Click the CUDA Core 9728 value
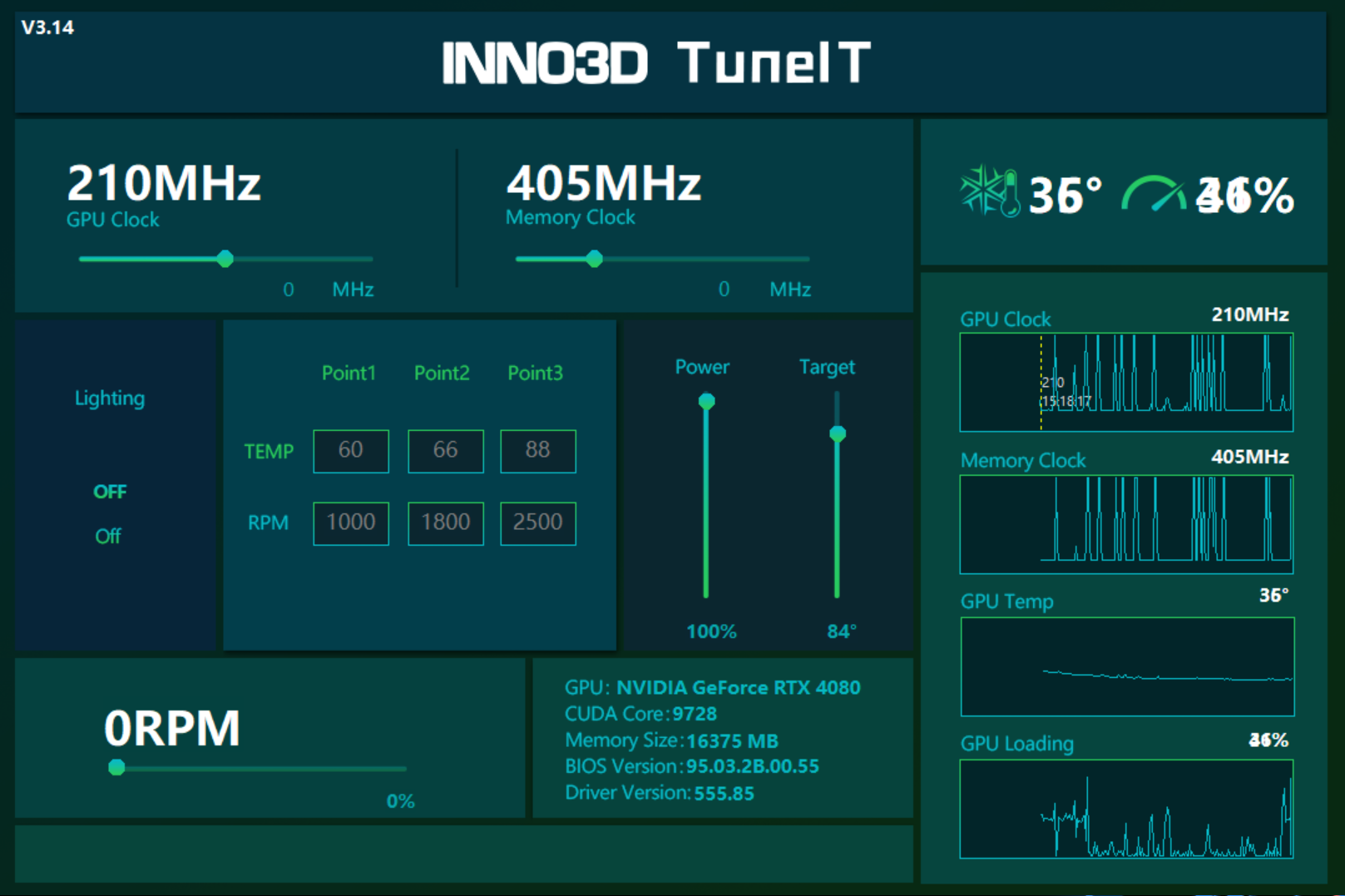Screen dimensions: 1345x896 tap(695, 714)
